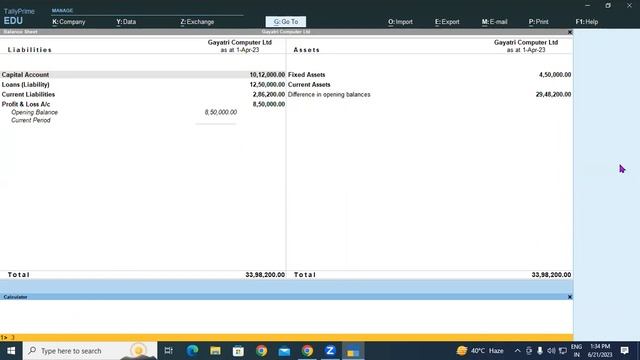
Task: Open File Explorer from the taskbar
Action: [215, 351]
